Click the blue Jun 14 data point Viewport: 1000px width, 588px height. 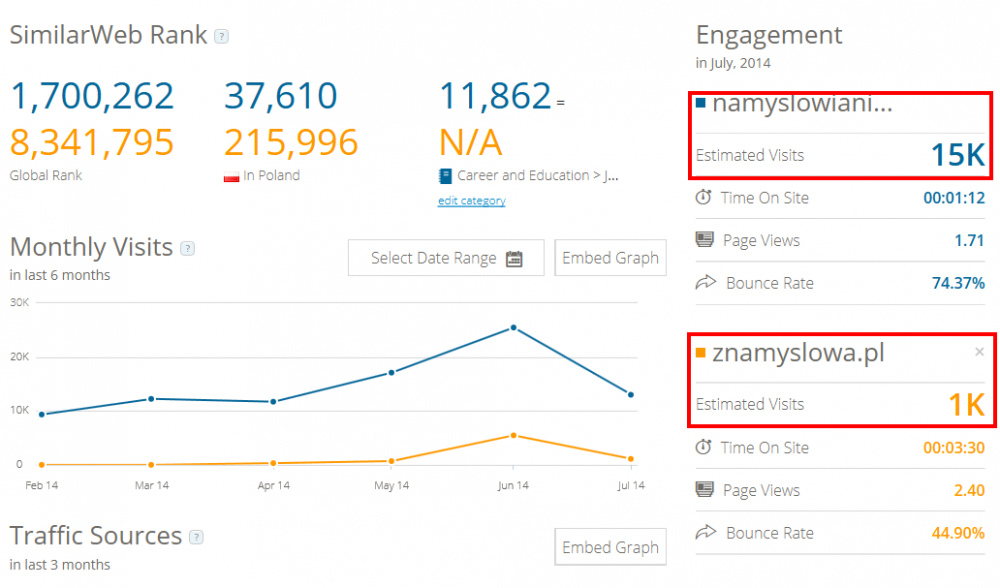[x=513, y=328]
